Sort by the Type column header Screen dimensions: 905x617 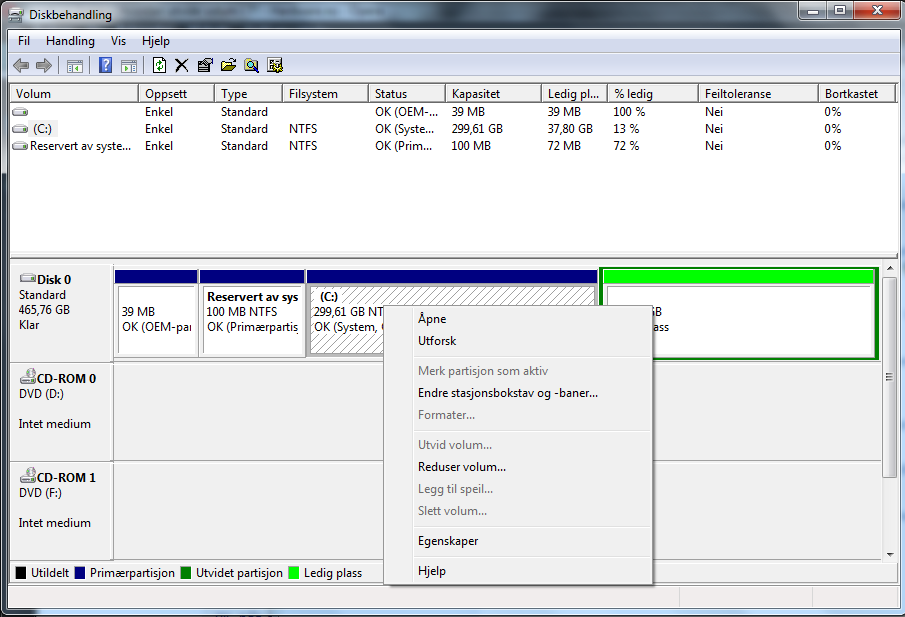coord(248,94)
